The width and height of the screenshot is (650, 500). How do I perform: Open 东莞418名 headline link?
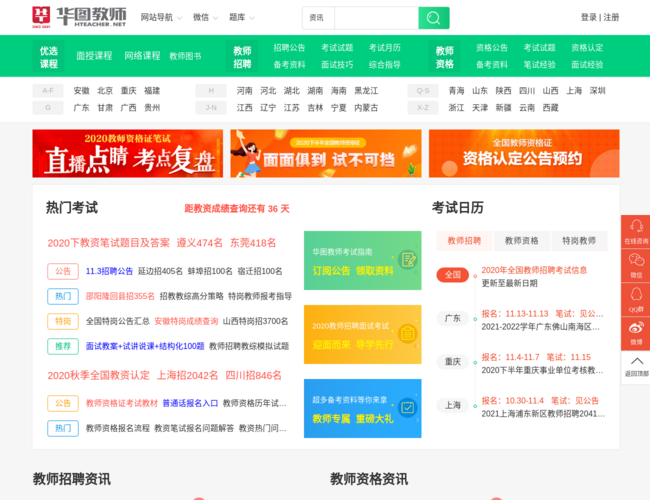[x=253, y=243]
